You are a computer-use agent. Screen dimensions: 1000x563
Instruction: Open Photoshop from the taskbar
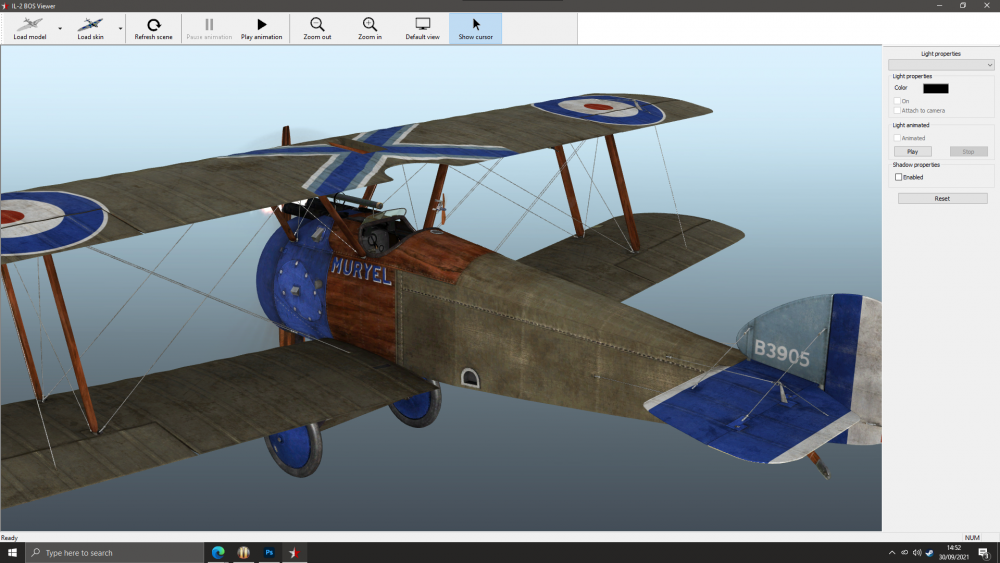pos(269,552)
